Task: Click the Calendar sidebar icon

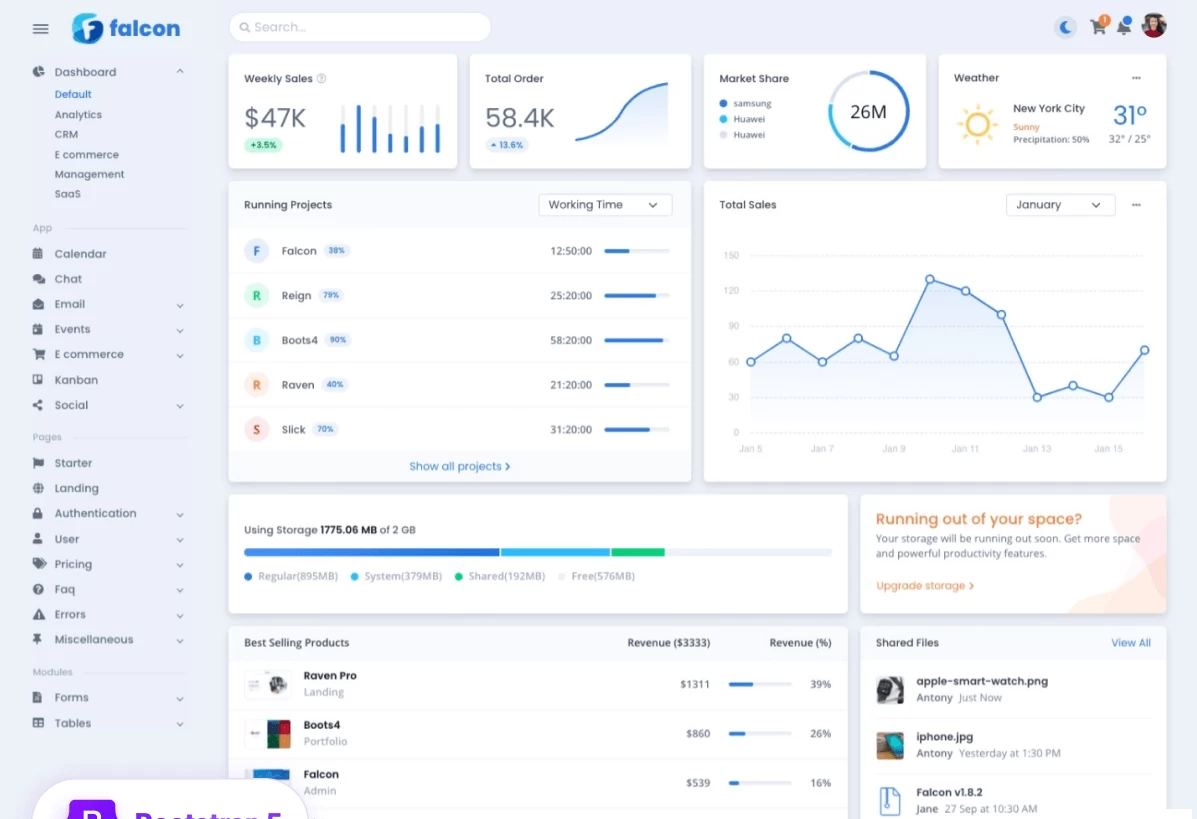Action: (x=37, y=253)
